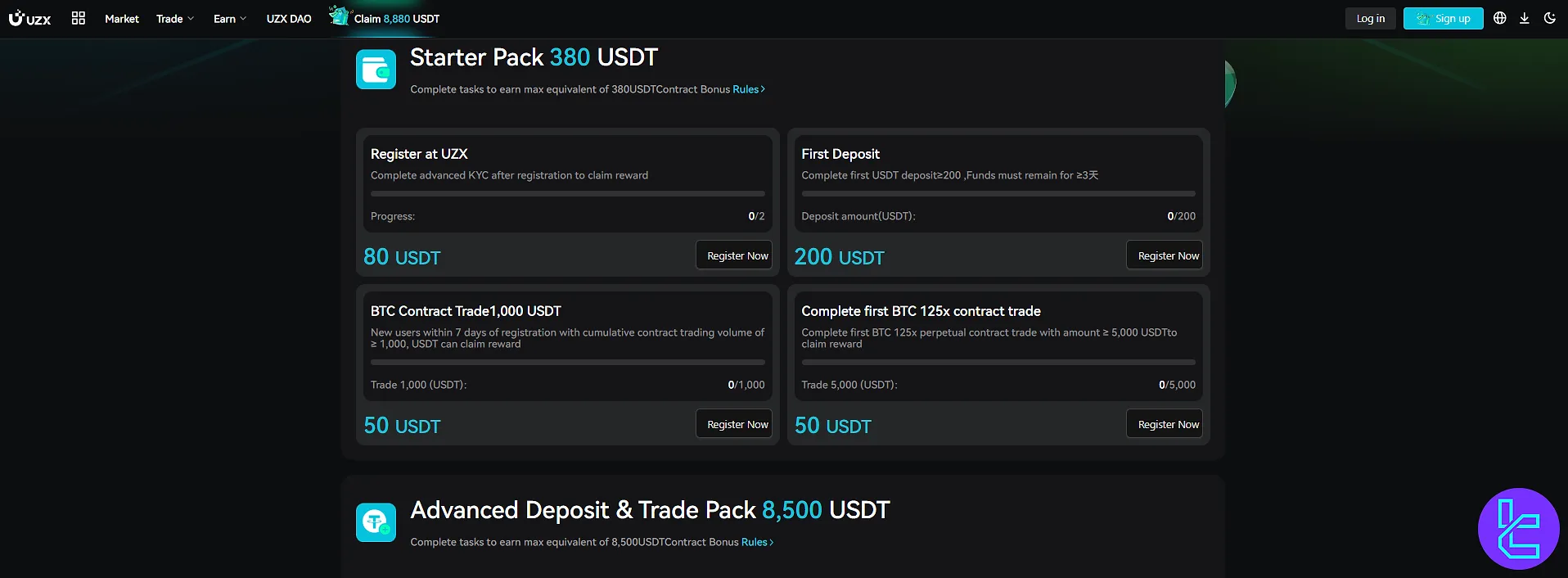Click the language globe icon

(x=1499, y=18)
